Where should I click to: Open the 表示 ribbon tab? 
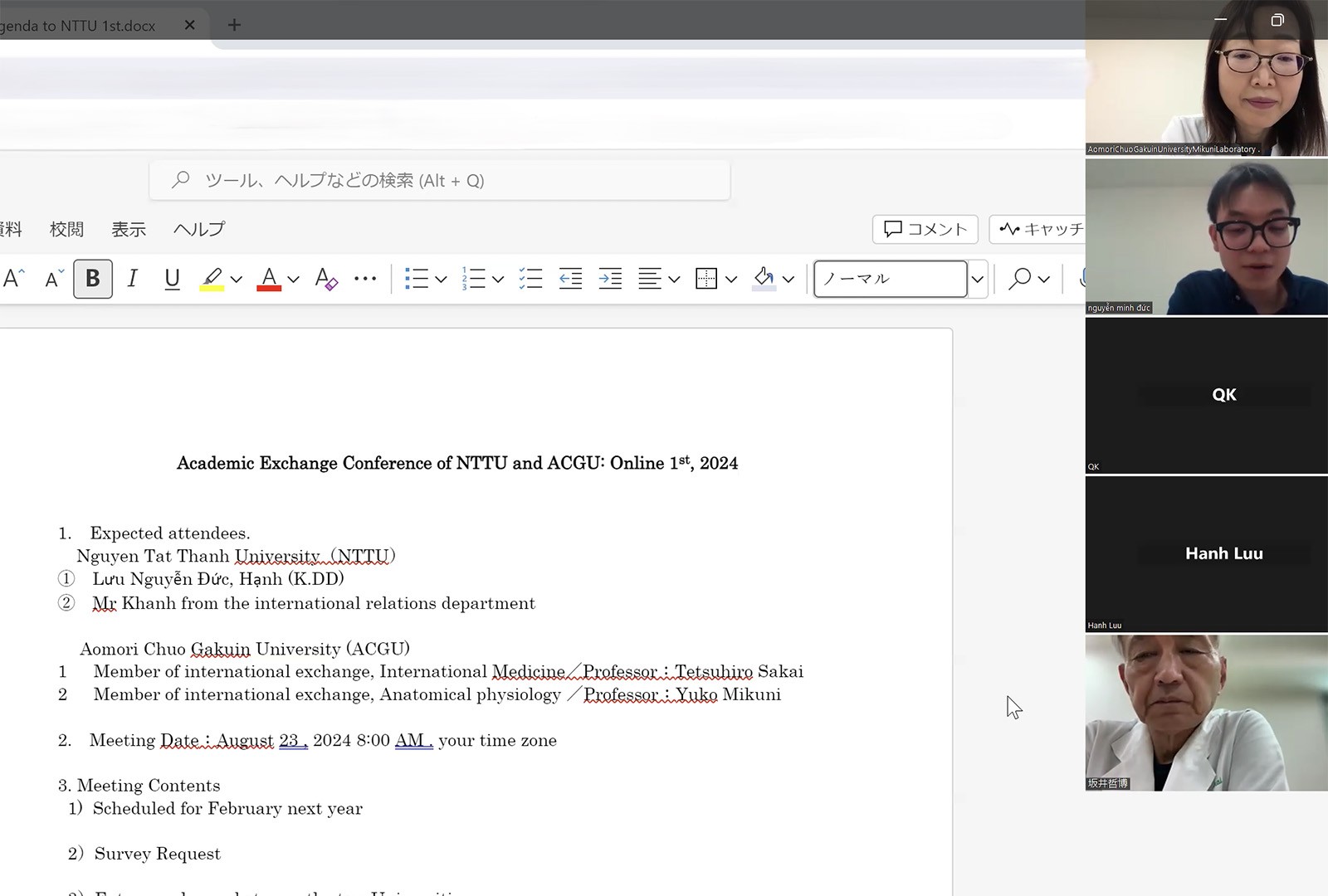(x=129, y=229)
